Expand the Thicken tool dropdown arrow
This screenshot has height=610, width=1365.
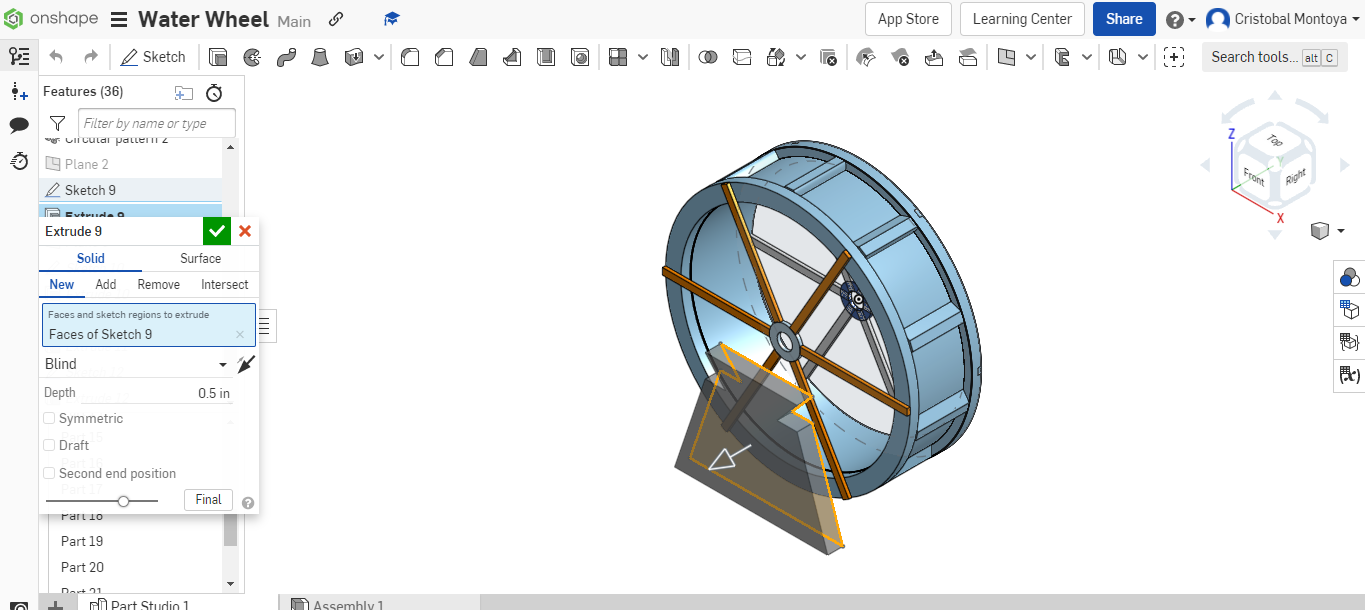tap(379, 57)
